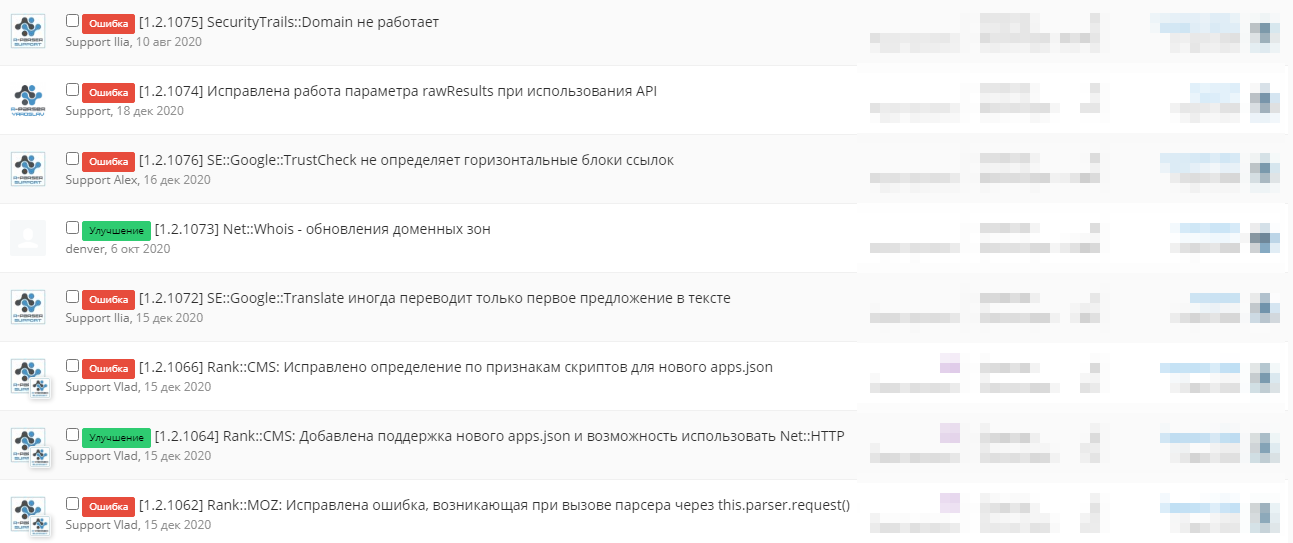Click the stacked avatar on the [1.2.1064] row
1293x543 pixels.
click(x=30, y=446)
